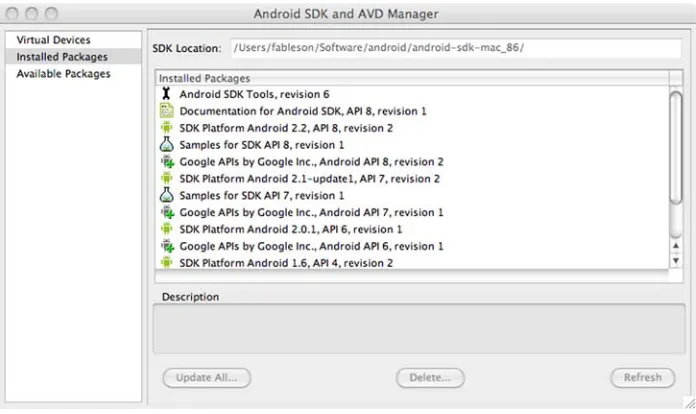The height and width of the screenshot is (414, 696).
Task: Click the SDK Location path field
Action: pyautogui.click(x=456, y=48)
